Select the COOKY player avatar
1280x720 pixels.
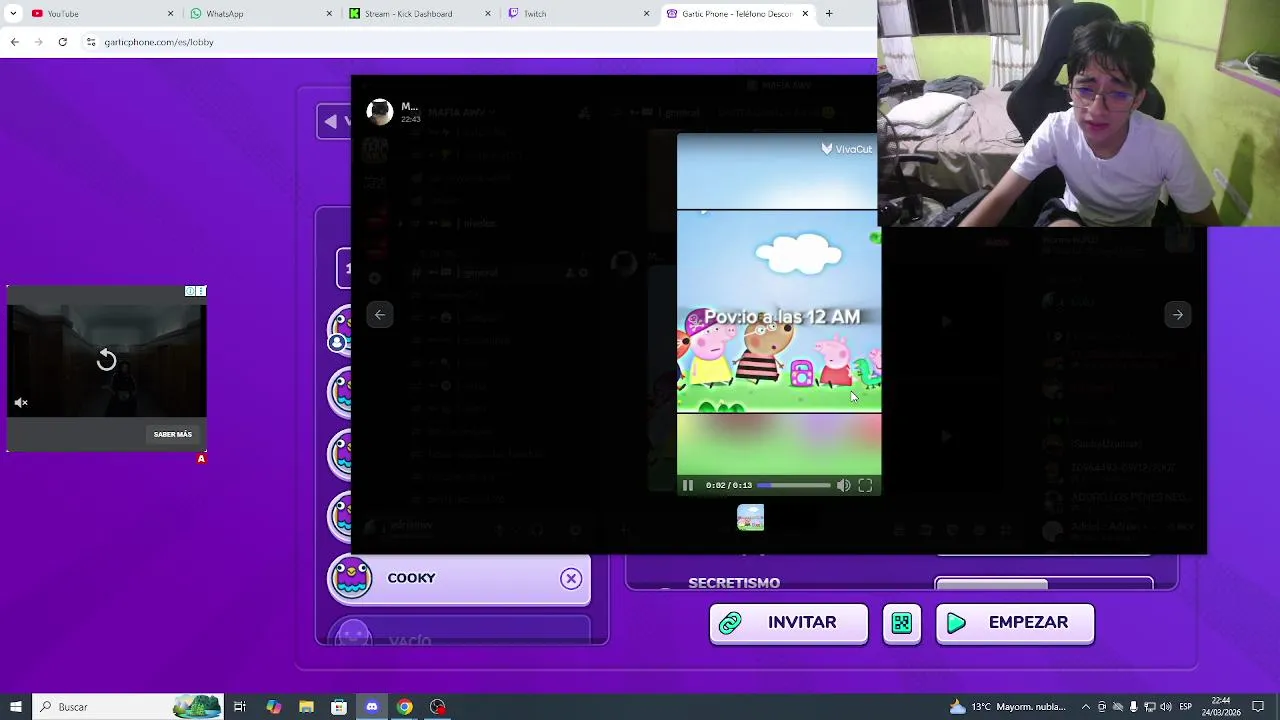tap(352, 579)
